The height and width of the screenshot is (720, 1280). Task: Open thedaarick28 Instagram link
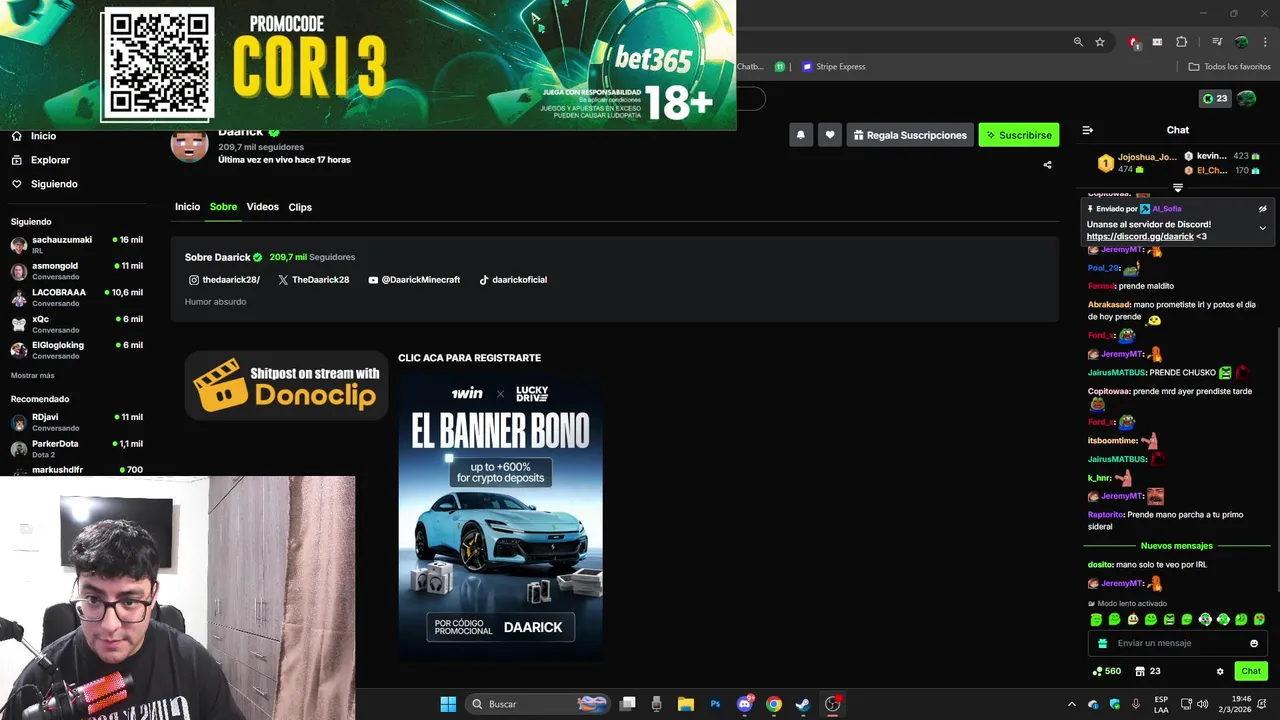pyautogui.click(x=224, y=280)
